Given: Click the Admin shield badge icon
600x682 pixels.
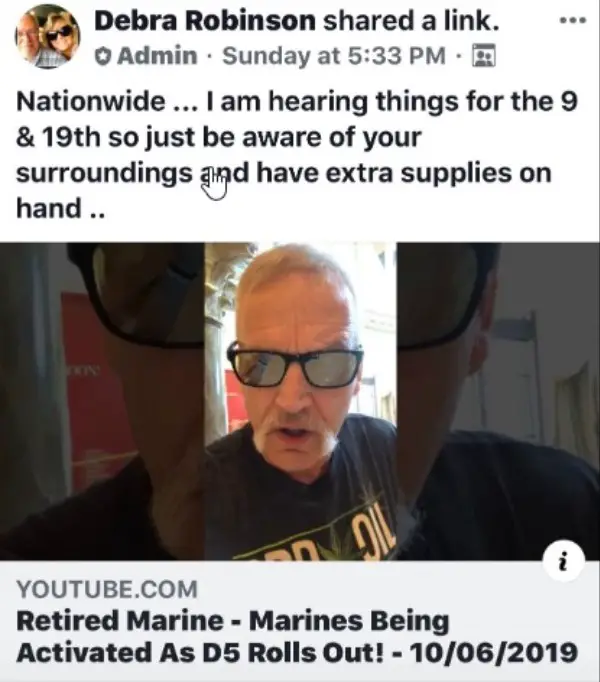Looking at the screenshot, I should coord(103,56).
